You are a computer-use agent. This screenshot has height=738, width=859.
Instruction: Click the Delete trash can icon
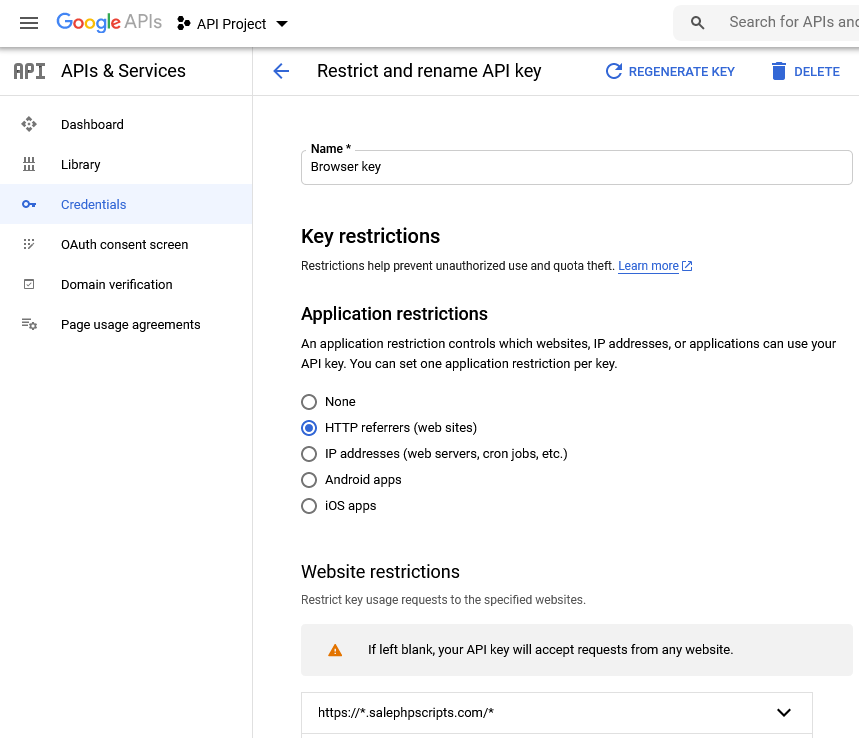tap(778, 71)
